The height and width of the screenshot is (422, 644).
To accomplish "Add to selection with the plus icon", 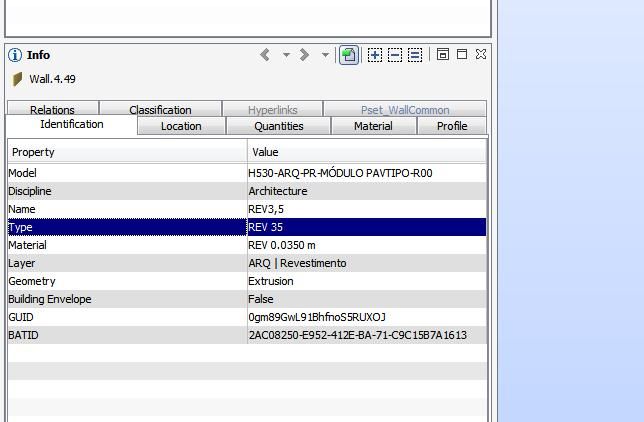I will point(375,55).
